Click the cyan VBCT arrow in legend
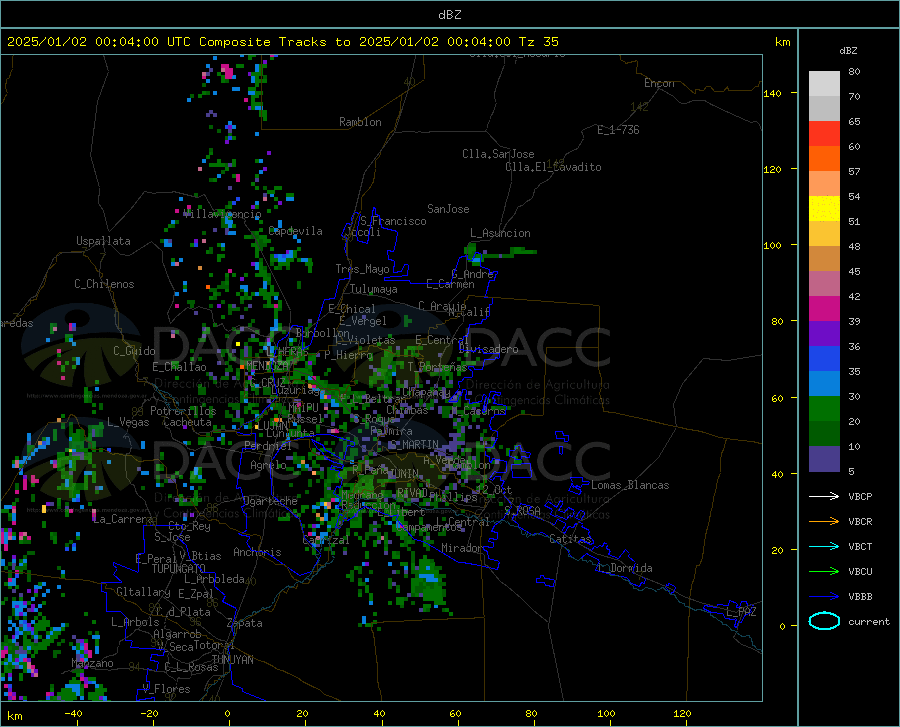 click(x=824, y=546)
